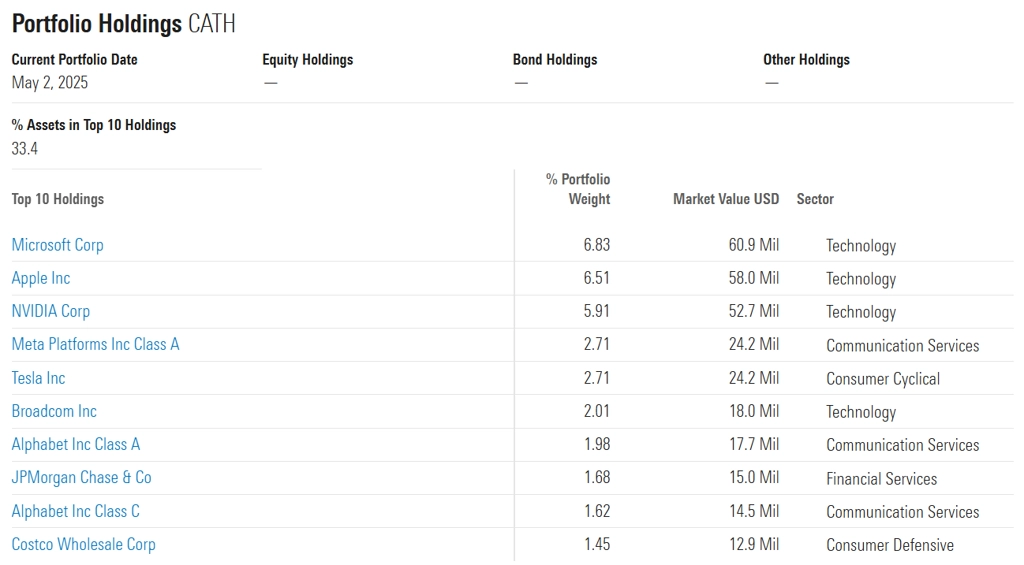Open Meta Platforms Inc Class A link
The width and height of the screenshot is (1024, 565).
pyautogui.click(x=95, y=344)
